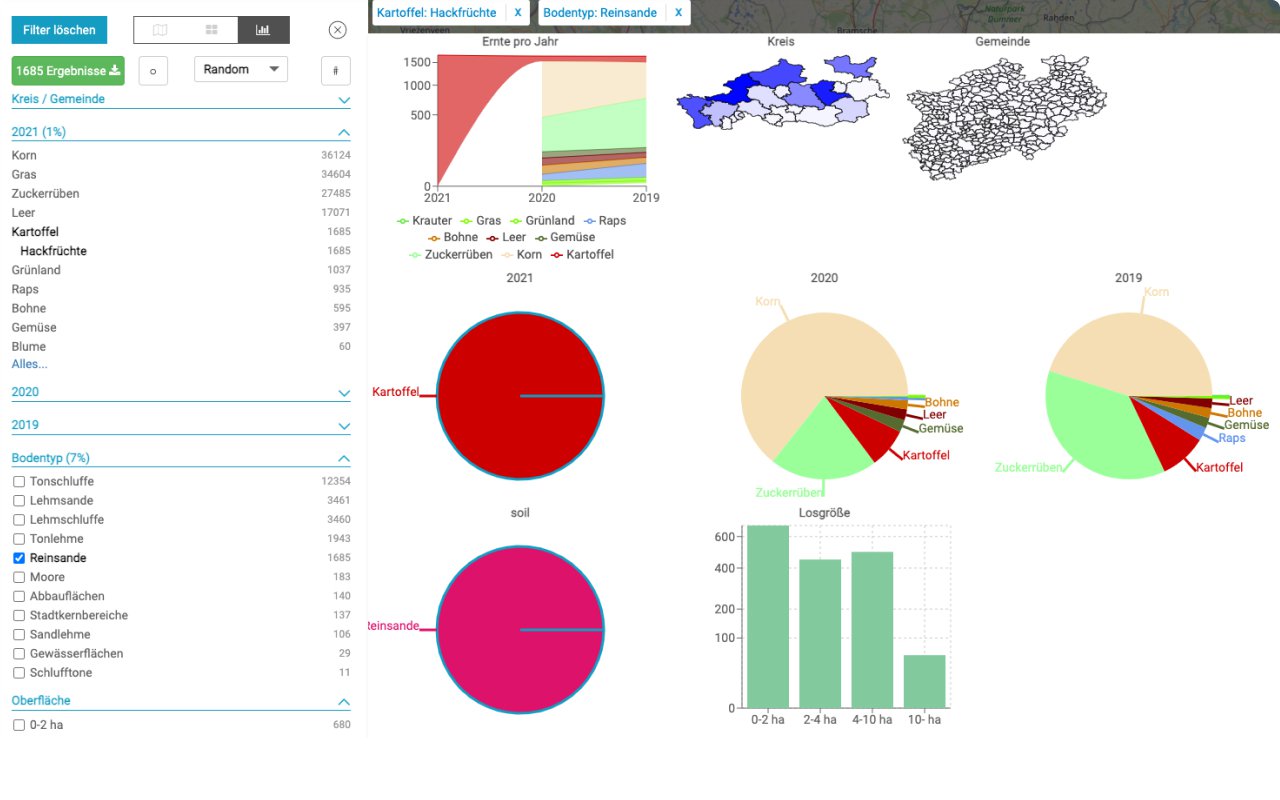The width and height of the screenshot is (1280, 800).
Task: Toggle Kartoffel in the chart legend
Action: pos(583,255)
